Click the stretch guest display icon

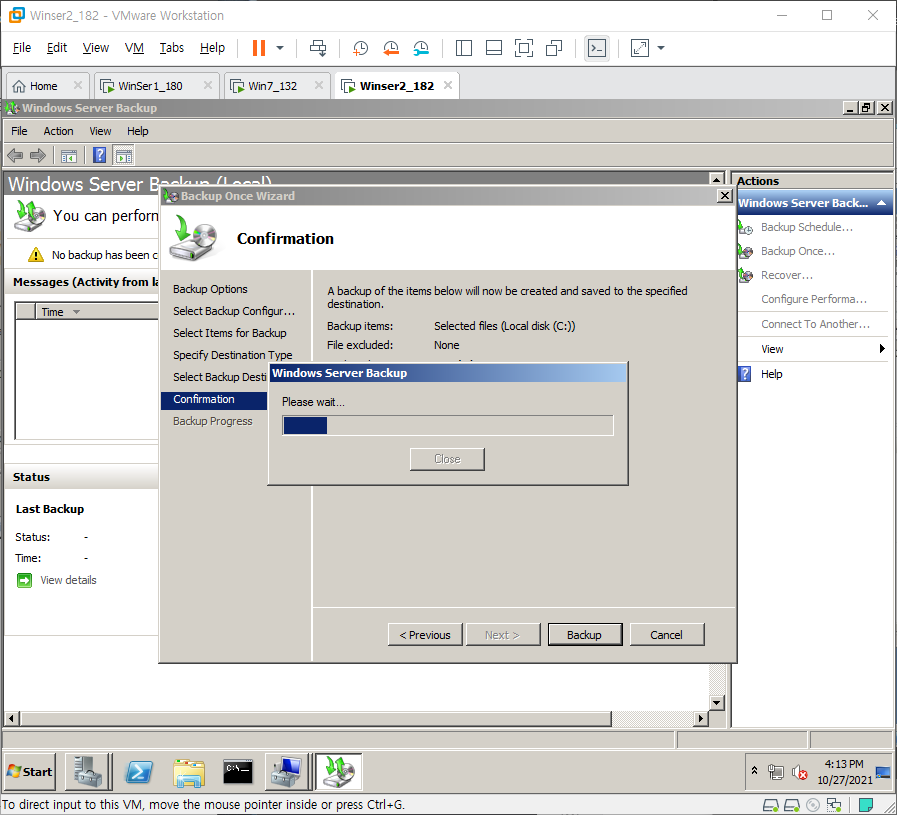click(640, 48)
